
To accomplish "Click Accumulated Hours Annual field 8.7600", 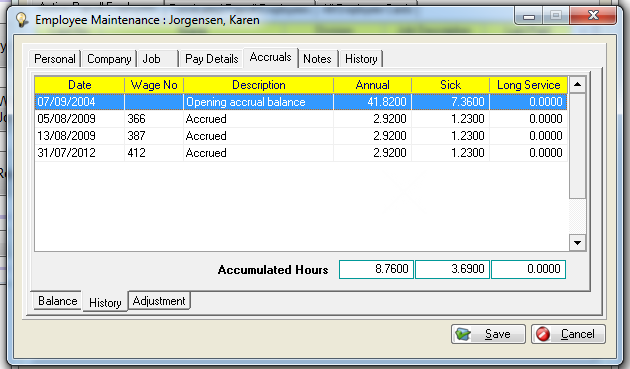I will pyautogui.click(x=376, y=269).
